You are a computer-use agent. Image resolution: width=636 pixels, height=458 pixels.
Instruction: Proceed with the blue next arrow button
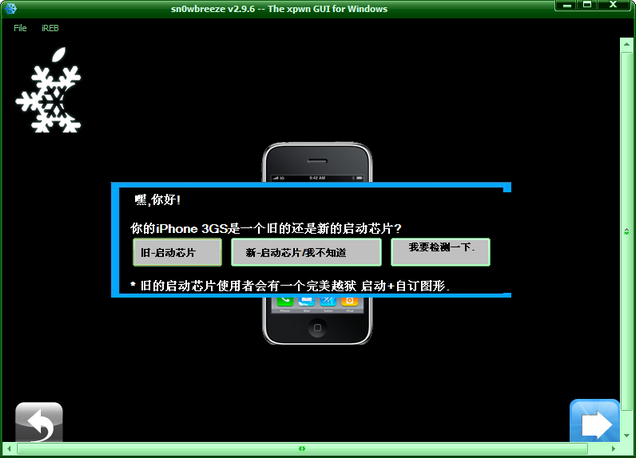tap(595, 421)
